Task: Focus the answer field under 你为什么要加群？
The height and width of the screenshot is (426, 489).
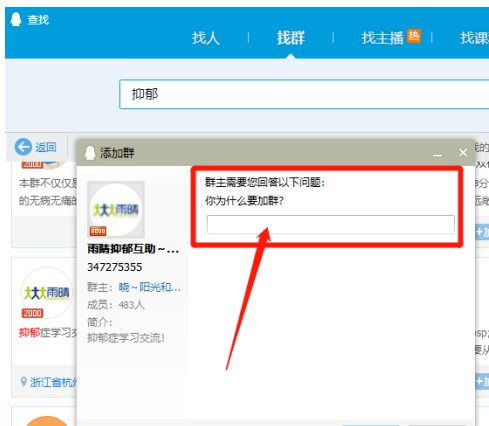Action: pos(331,224)
